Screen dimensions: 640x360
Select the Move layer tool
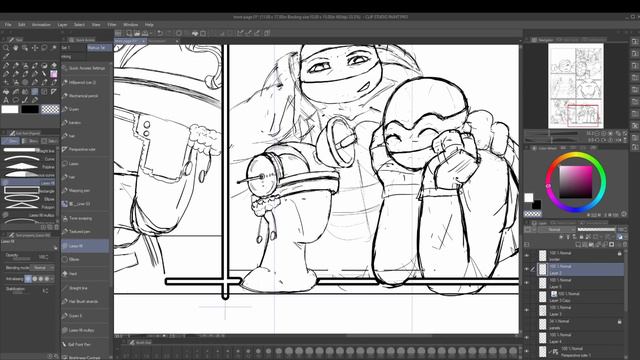[35, 48]
